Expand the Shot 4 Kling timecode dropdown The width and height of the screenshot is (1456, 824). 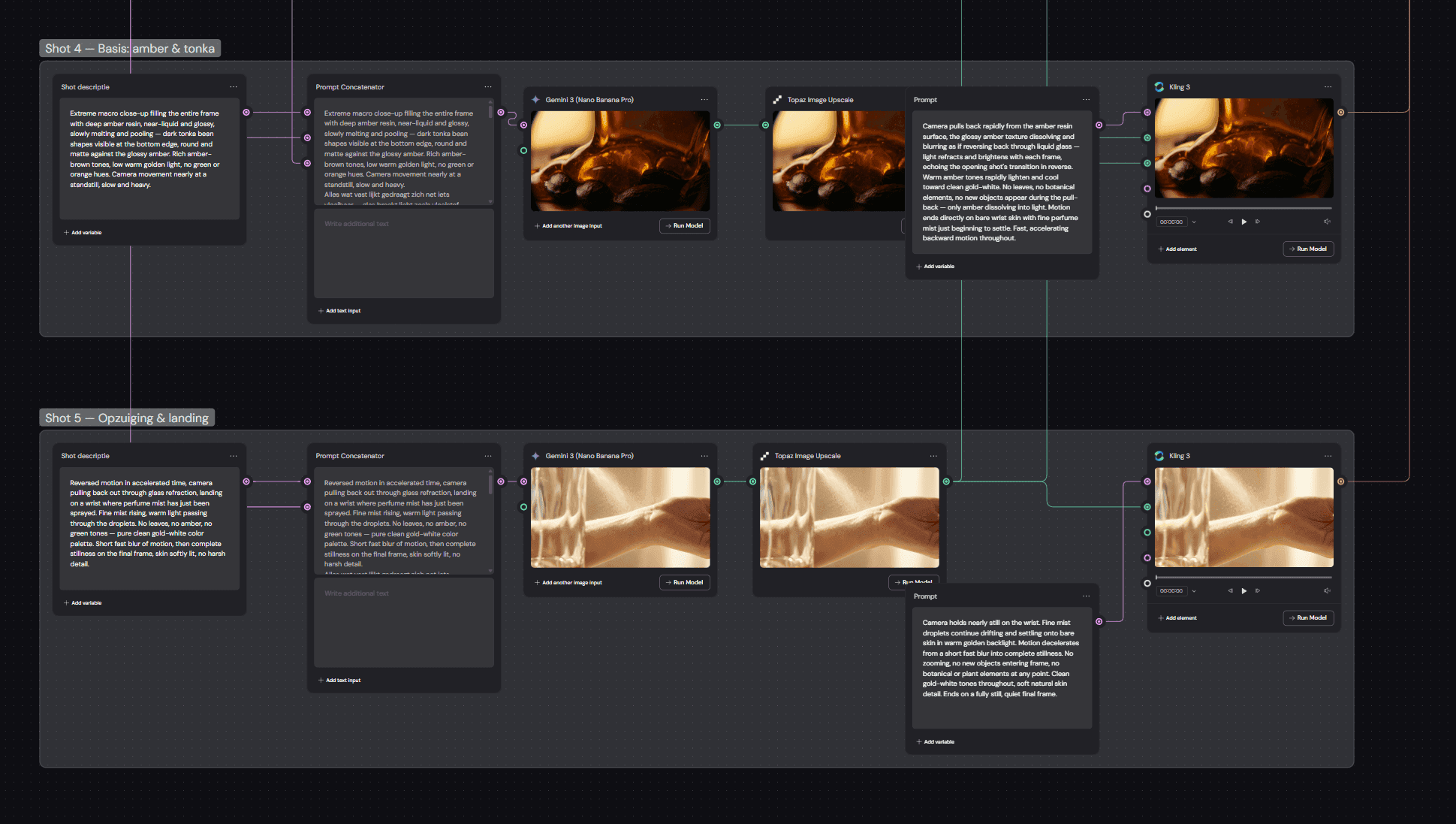point(1194,222)
